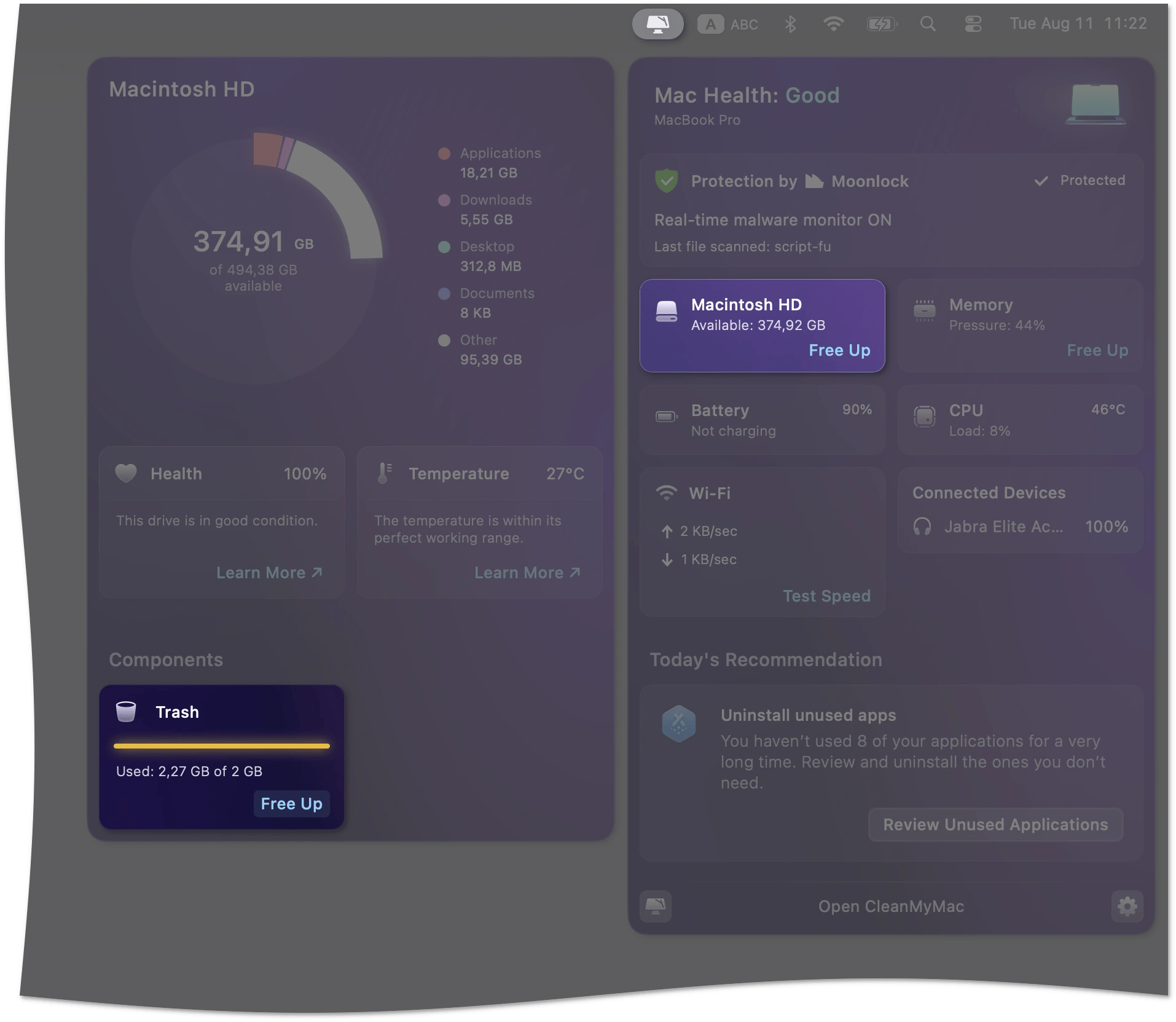1176x1022 pixels.
Task: Click the yellow Trash usage bar
Action: (222, 746)
